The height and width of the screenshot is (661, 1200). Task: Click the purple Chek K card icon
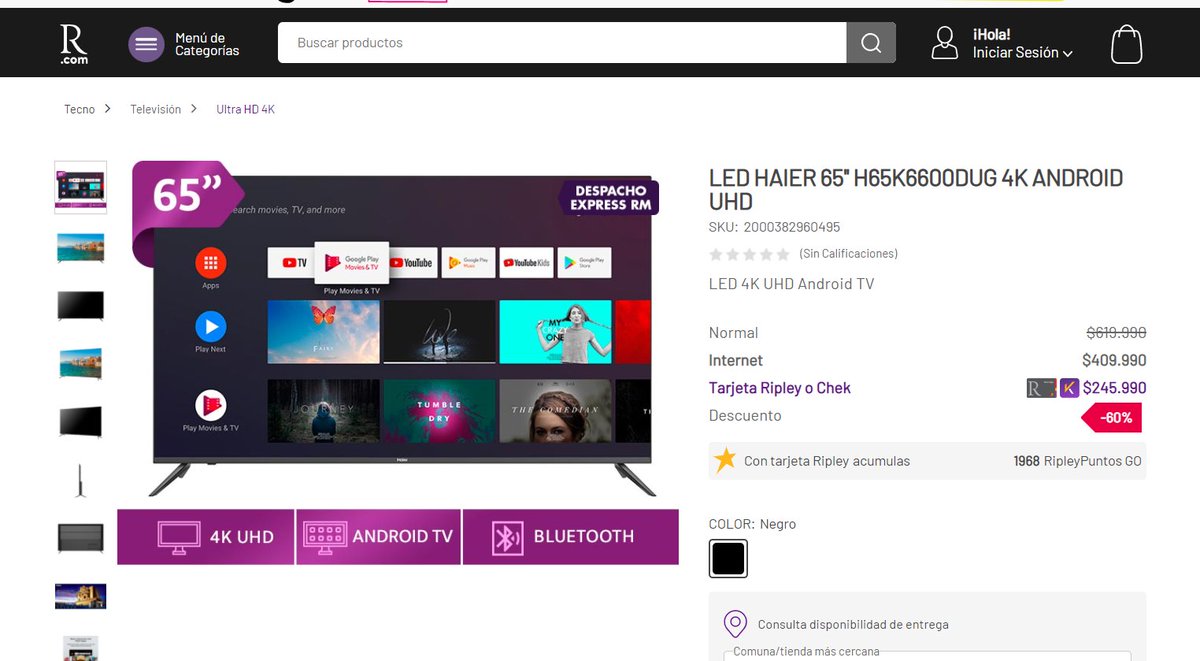pyautogui.click(x=1070, y=388)
